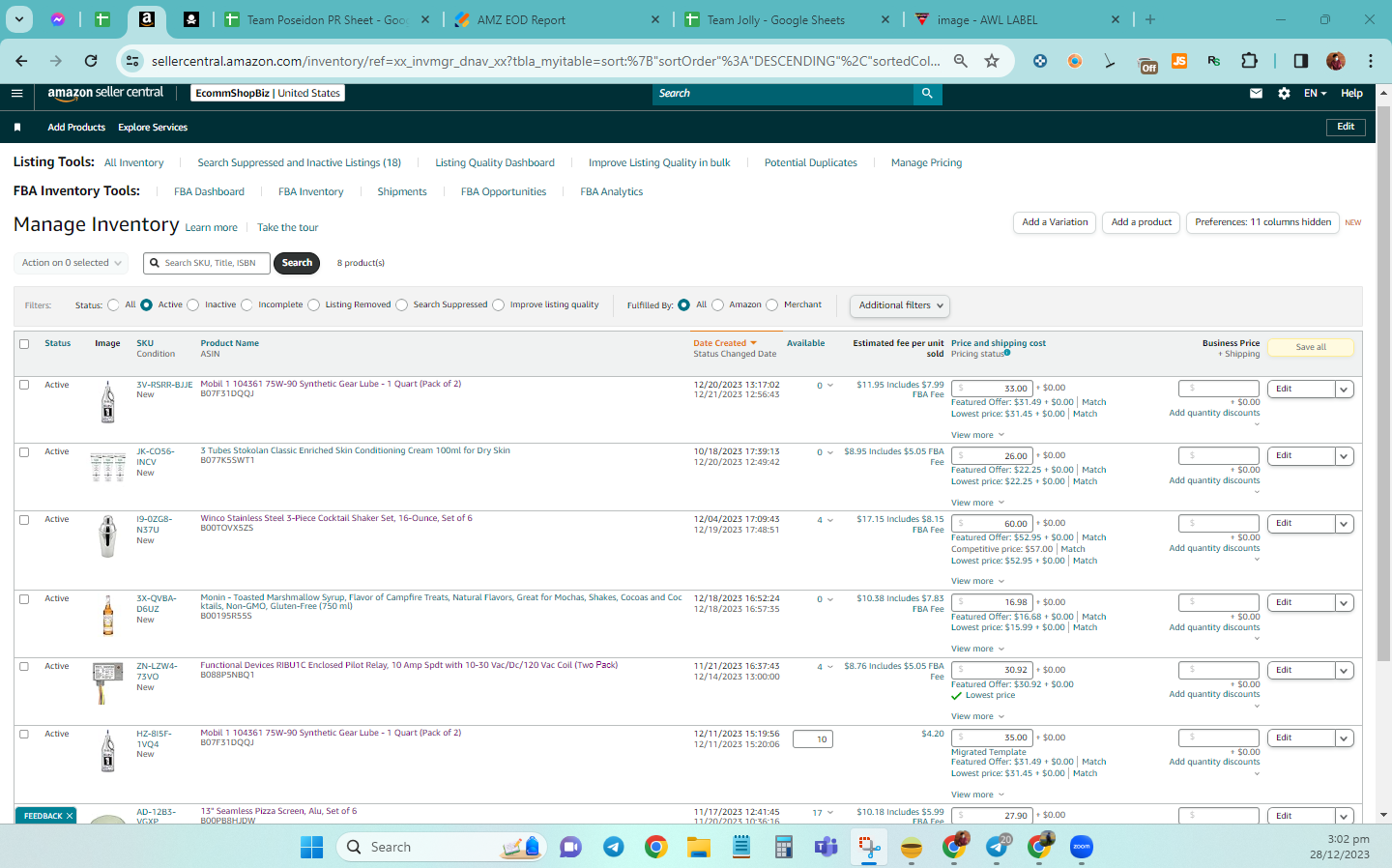Switch to the 'AMZ EOD Report' tab
Screen dimensions: 1392x868
(x=559, y=19)
